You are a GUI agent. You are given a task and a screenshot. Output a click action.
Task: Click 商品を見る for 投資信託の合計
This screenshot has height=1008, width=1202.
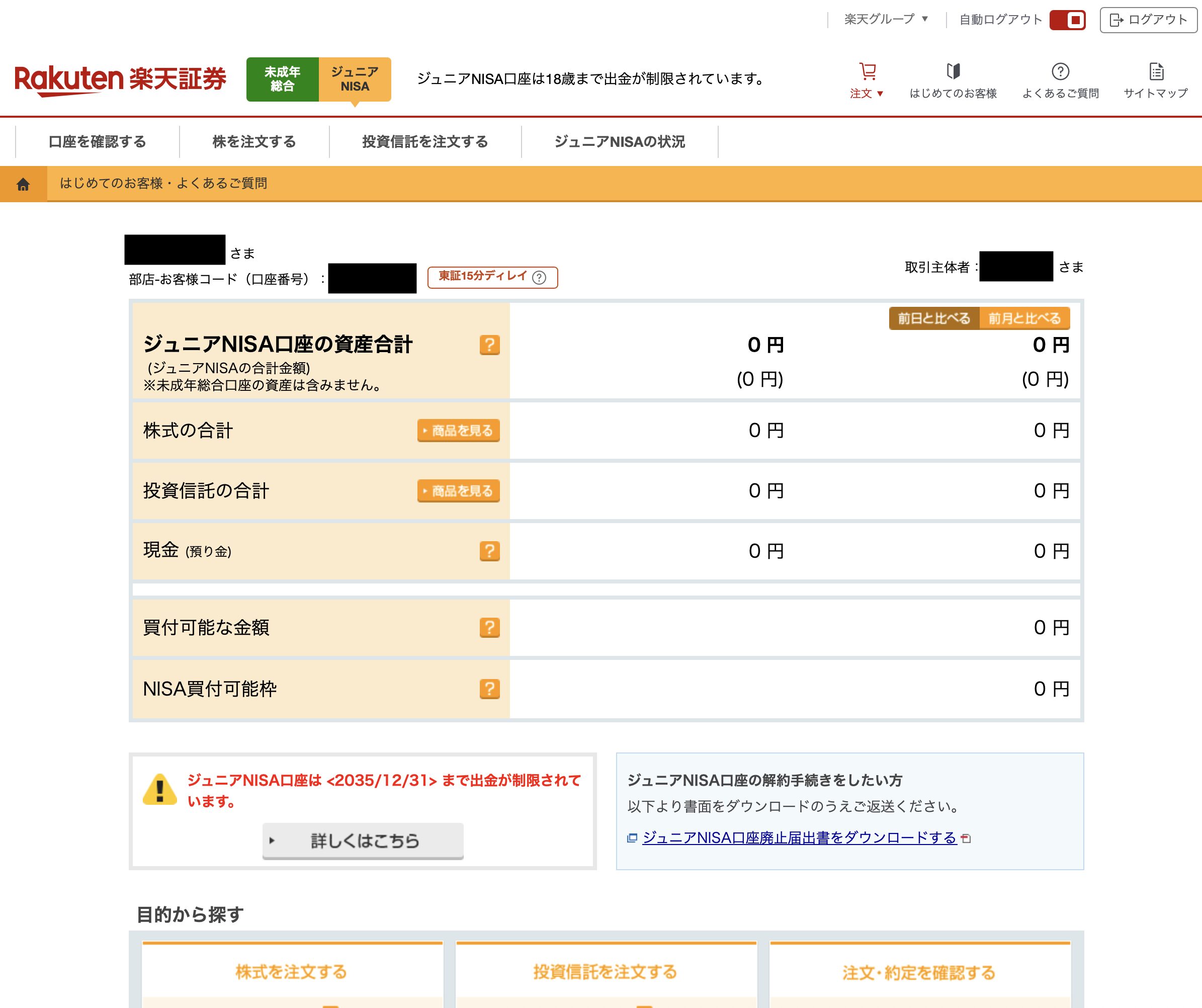(x=459, y=490)
